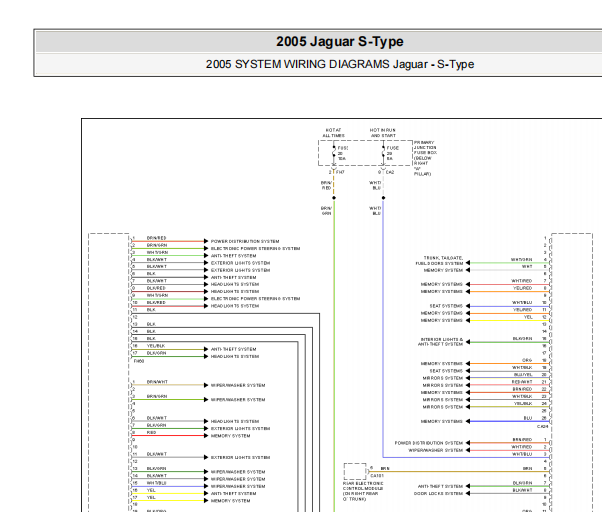Click "WIPER/WASHER SYSTEM" on the BRN/WHT wire
This screenshot has width=602, height=512.
(238, 385)
